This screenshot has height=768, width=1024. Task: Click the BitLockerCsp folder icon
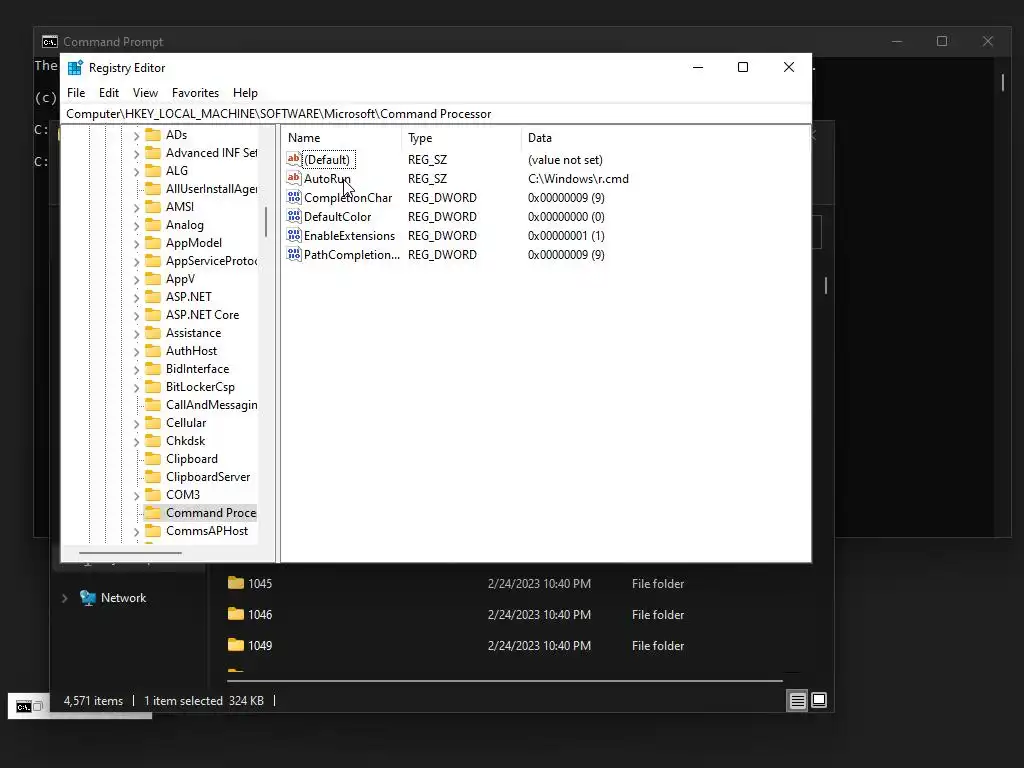(x=153, y=387)
